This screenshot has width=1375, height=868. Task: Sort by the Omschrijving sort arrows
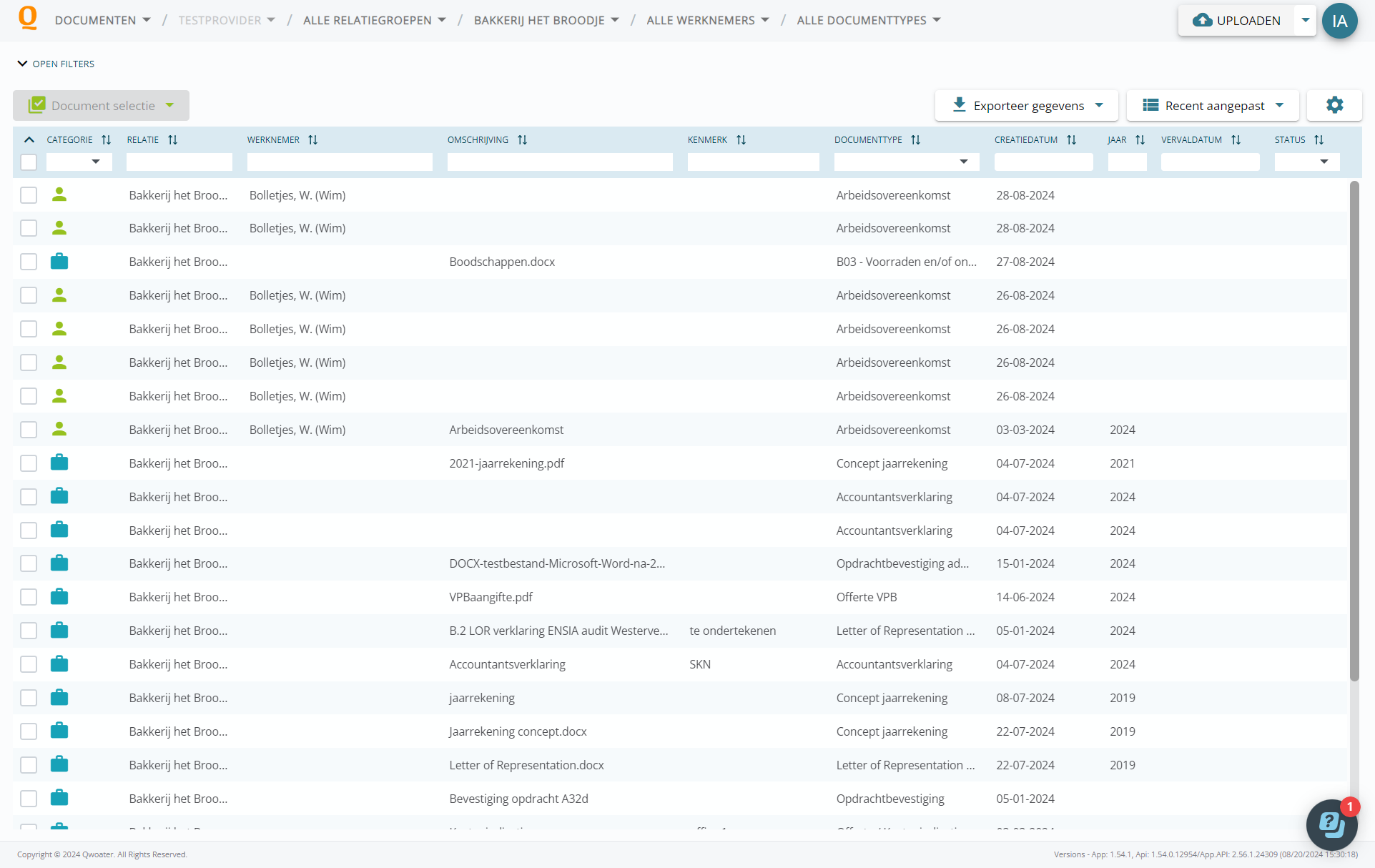point(523,140)
